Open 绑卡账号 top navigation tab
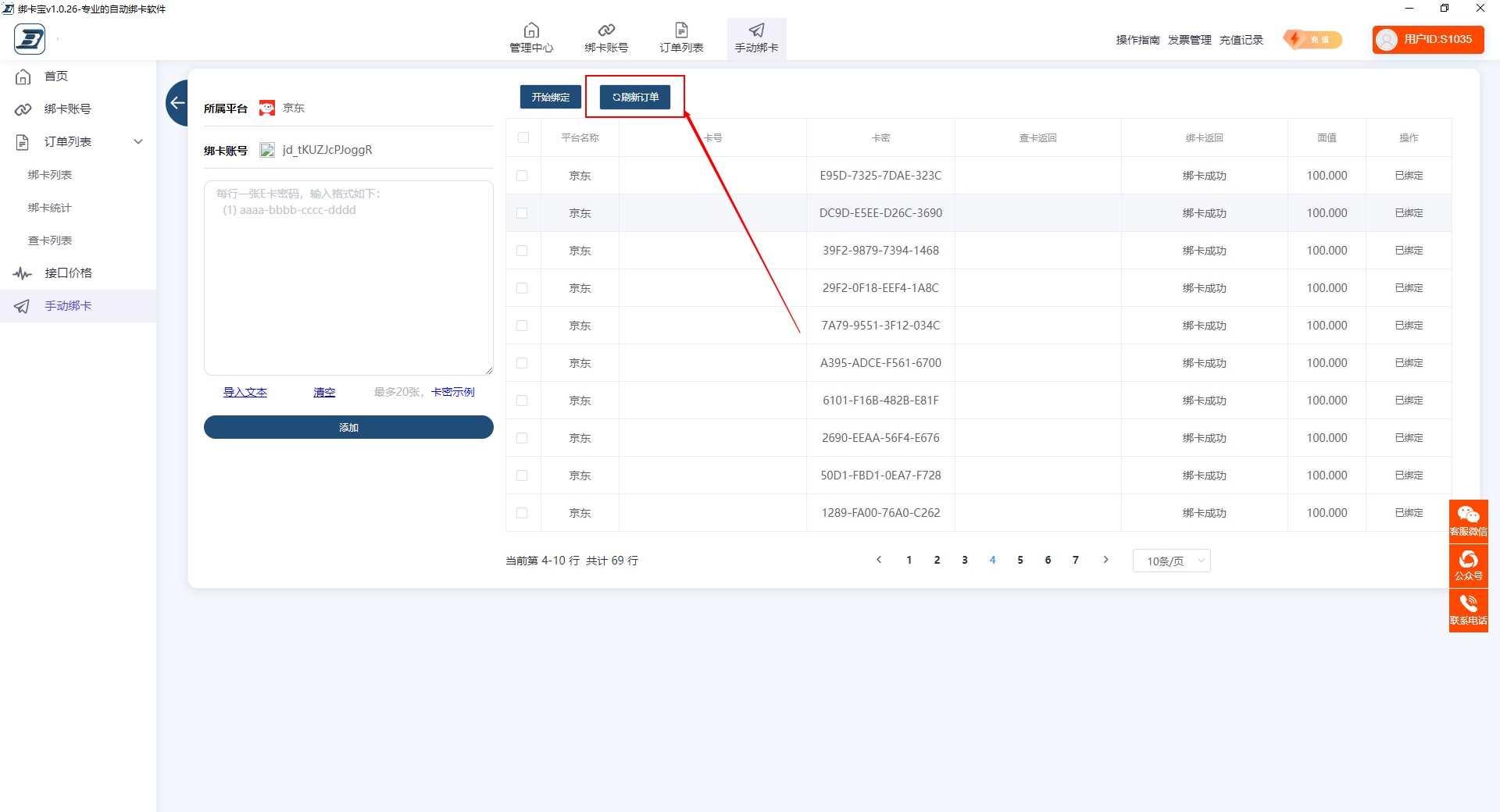 tap(606, 38)
